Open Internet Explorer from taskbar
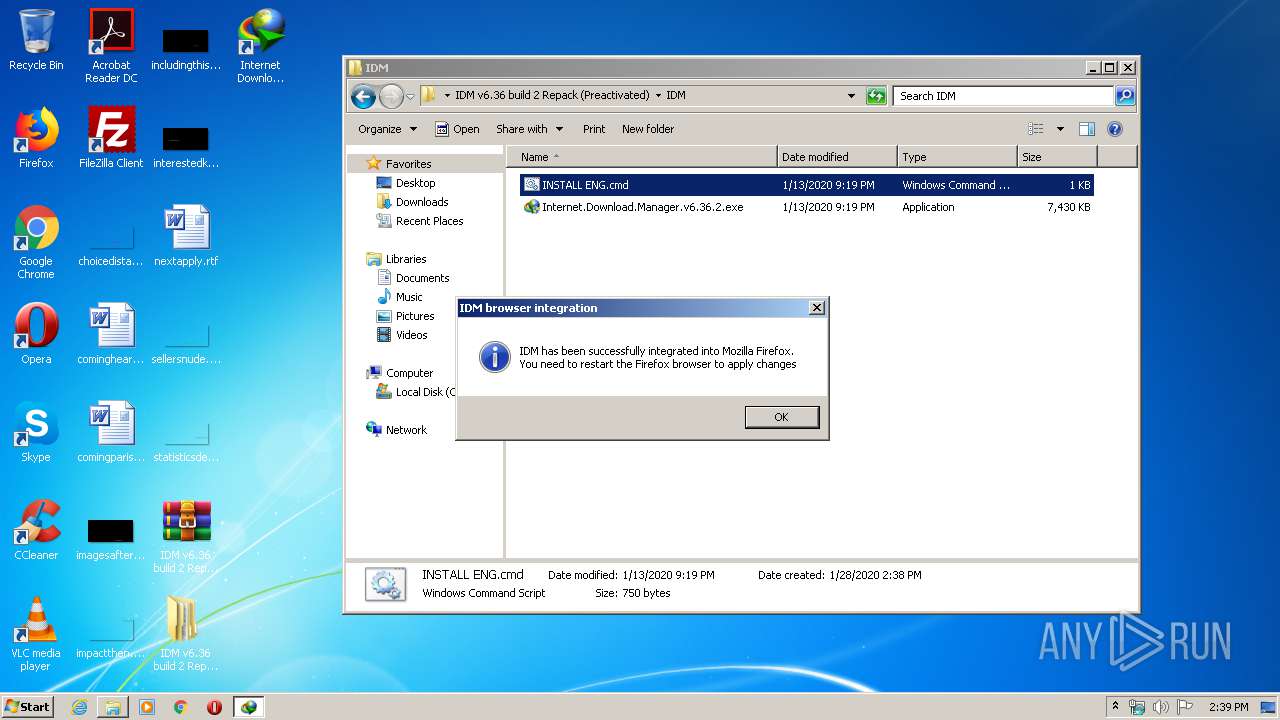The height and width of the screenshot is (720, 1280). 79,707
